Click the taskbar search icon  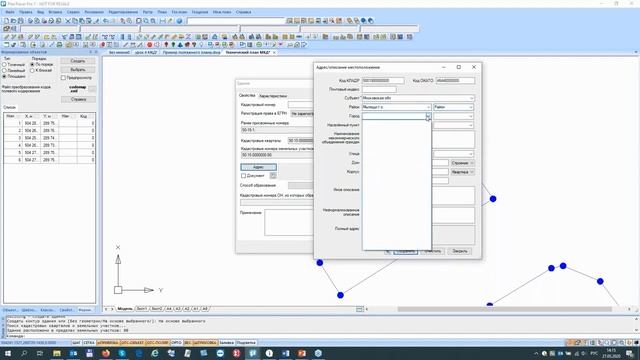(24, 353)
